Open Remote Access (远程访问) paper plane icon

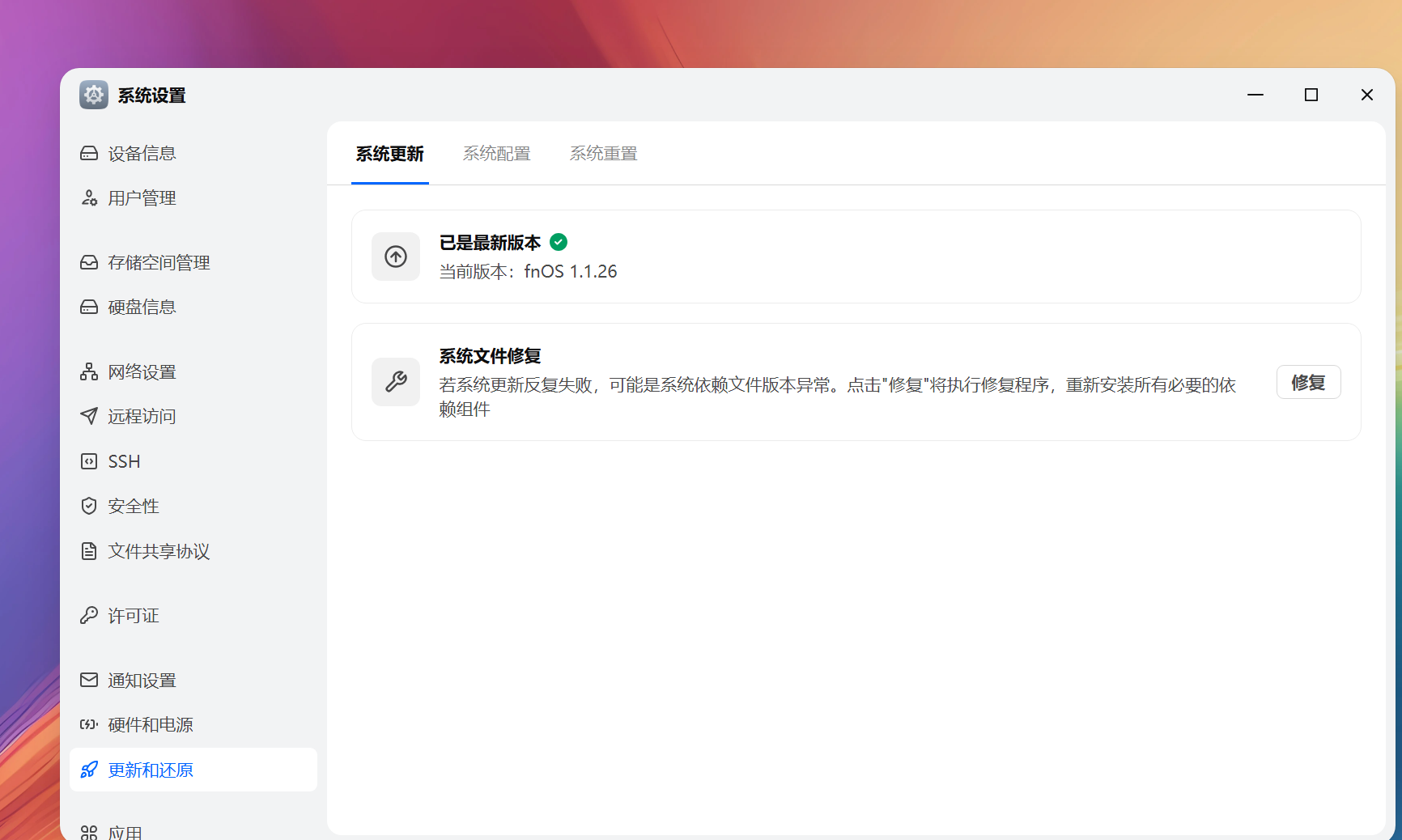coord(89,417)
